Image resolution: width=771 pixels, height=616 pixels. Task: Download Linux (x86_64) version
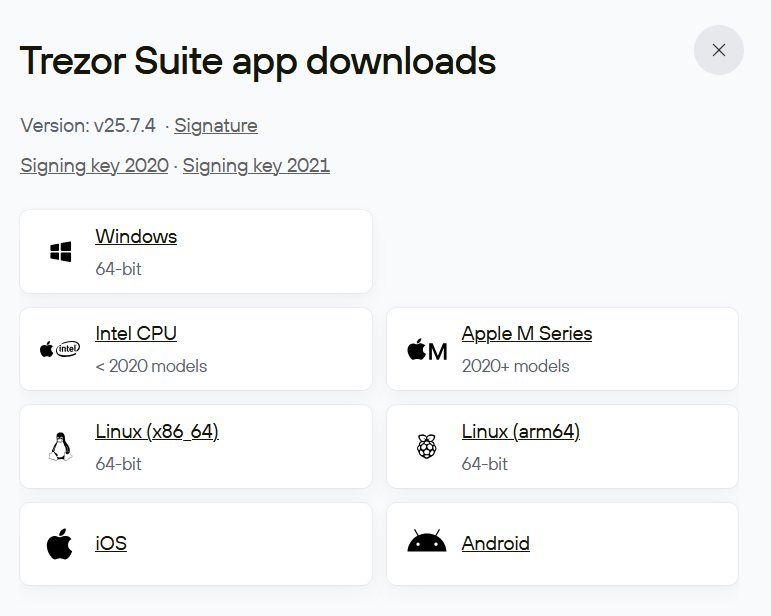(157, 432)
